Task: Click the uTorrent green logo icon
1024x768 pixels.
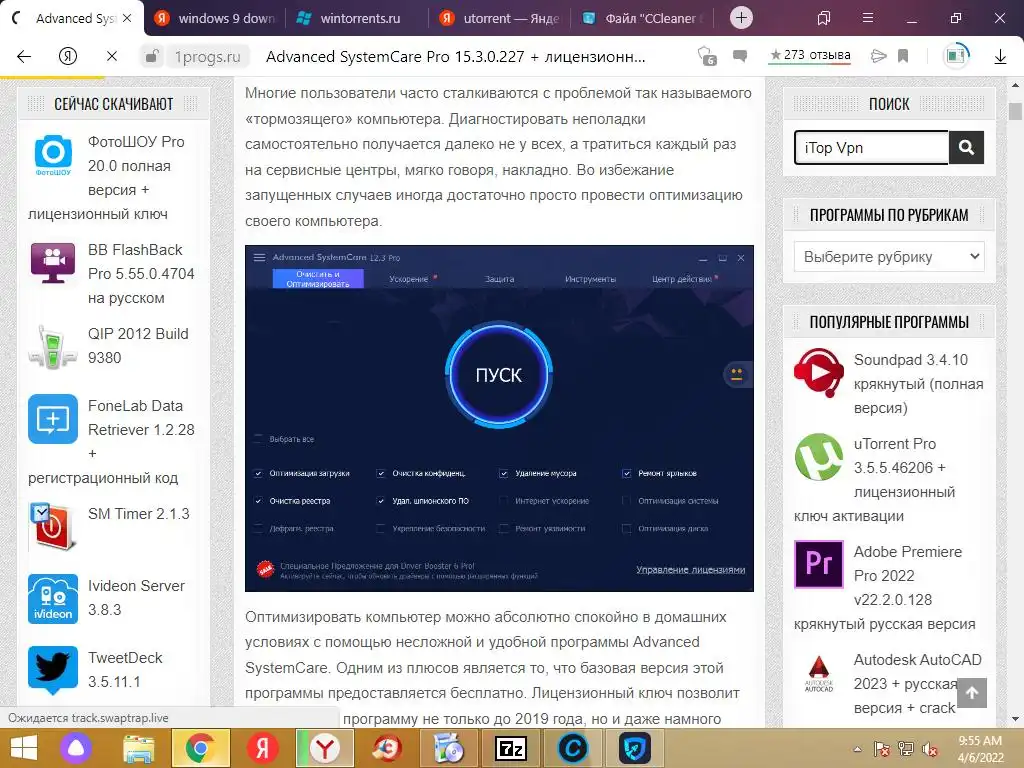Action: (819, 457)
